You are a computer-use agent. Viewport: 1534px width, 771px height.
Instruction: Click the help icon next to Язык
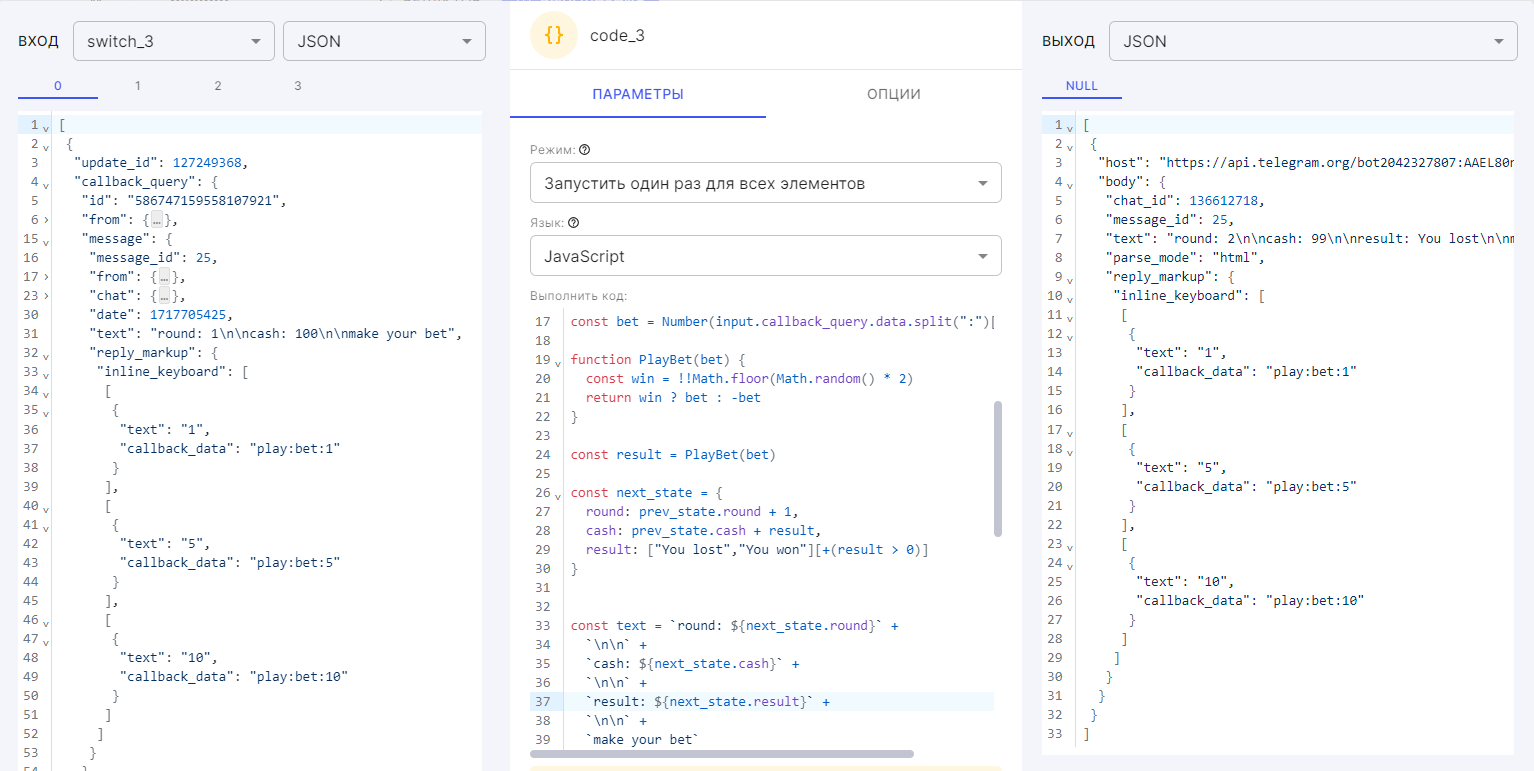click(x=574, y=223)
